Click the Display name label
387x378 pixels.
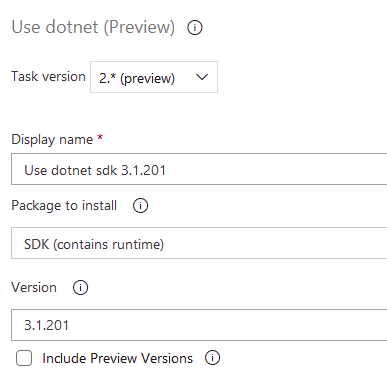click(52, 139)
